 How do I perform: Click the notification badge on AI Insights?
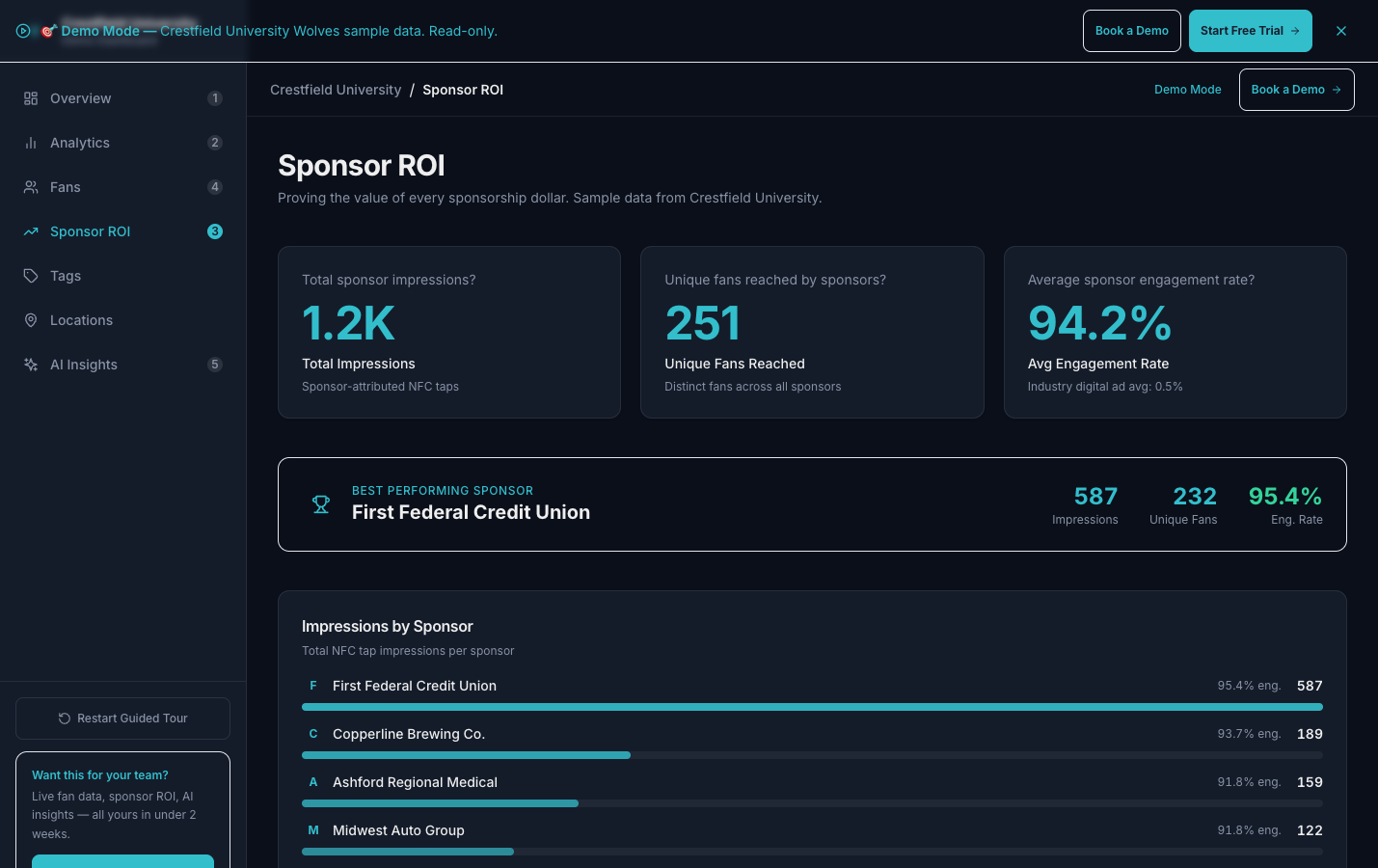(x=214, y=365)
